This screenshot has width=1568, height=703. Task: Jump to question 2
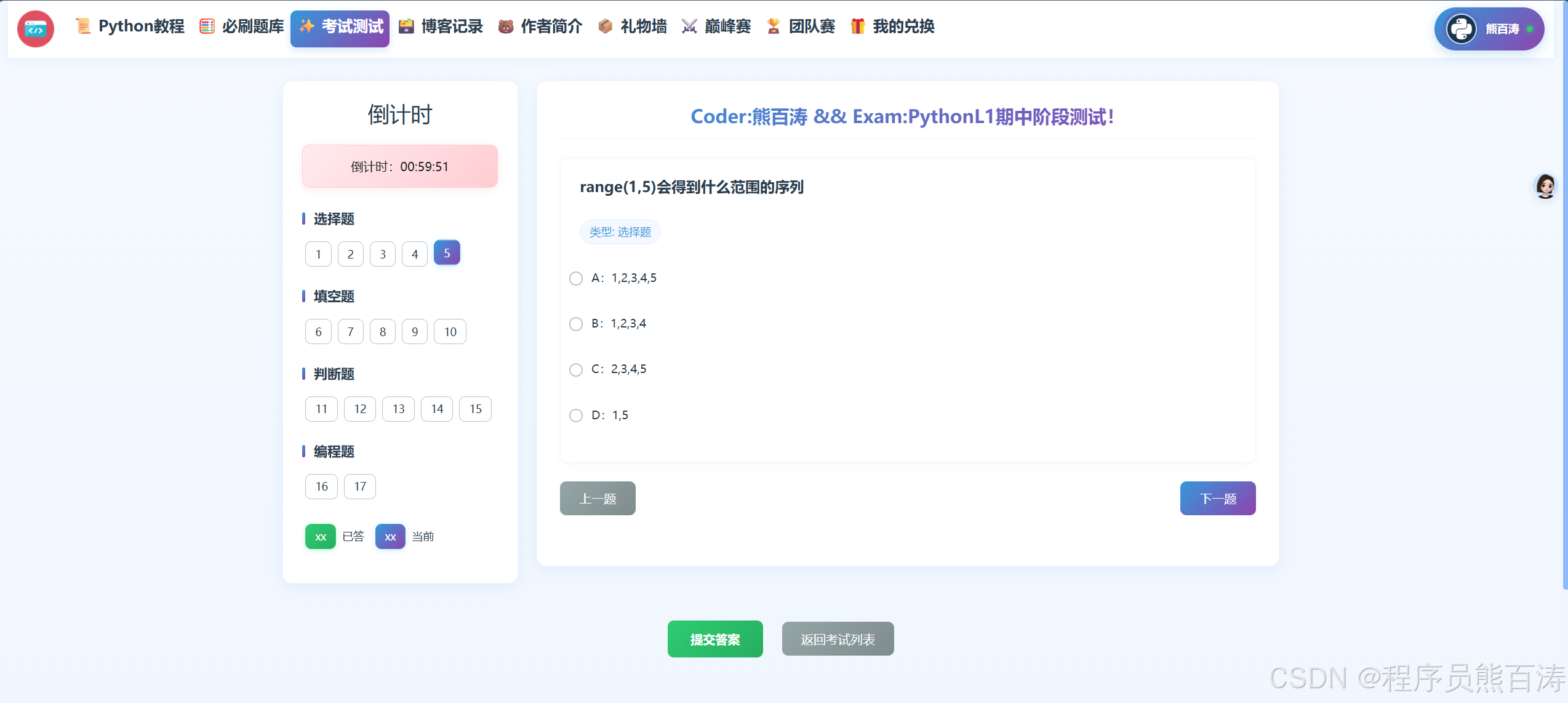click(351, 254)
